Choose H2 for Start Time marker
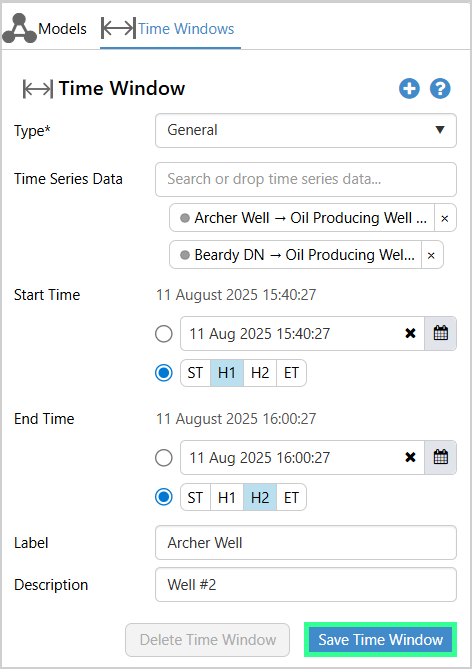Screen dimensions: 472x669 click(260, 373)
